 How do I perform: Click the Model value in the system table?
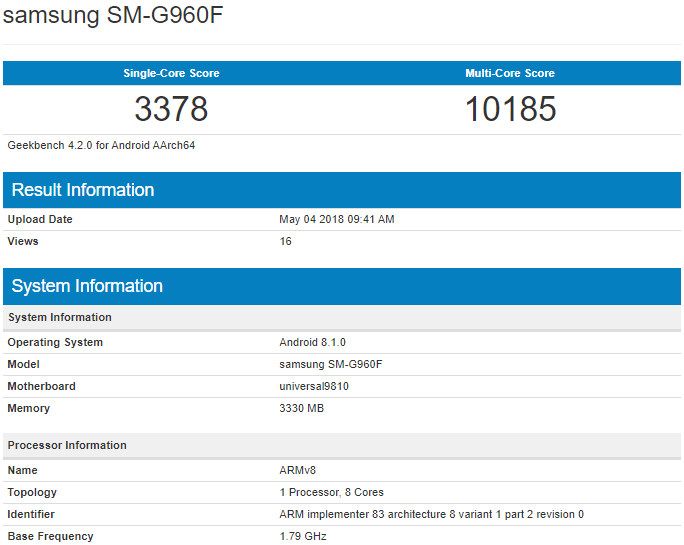[330, 364]
